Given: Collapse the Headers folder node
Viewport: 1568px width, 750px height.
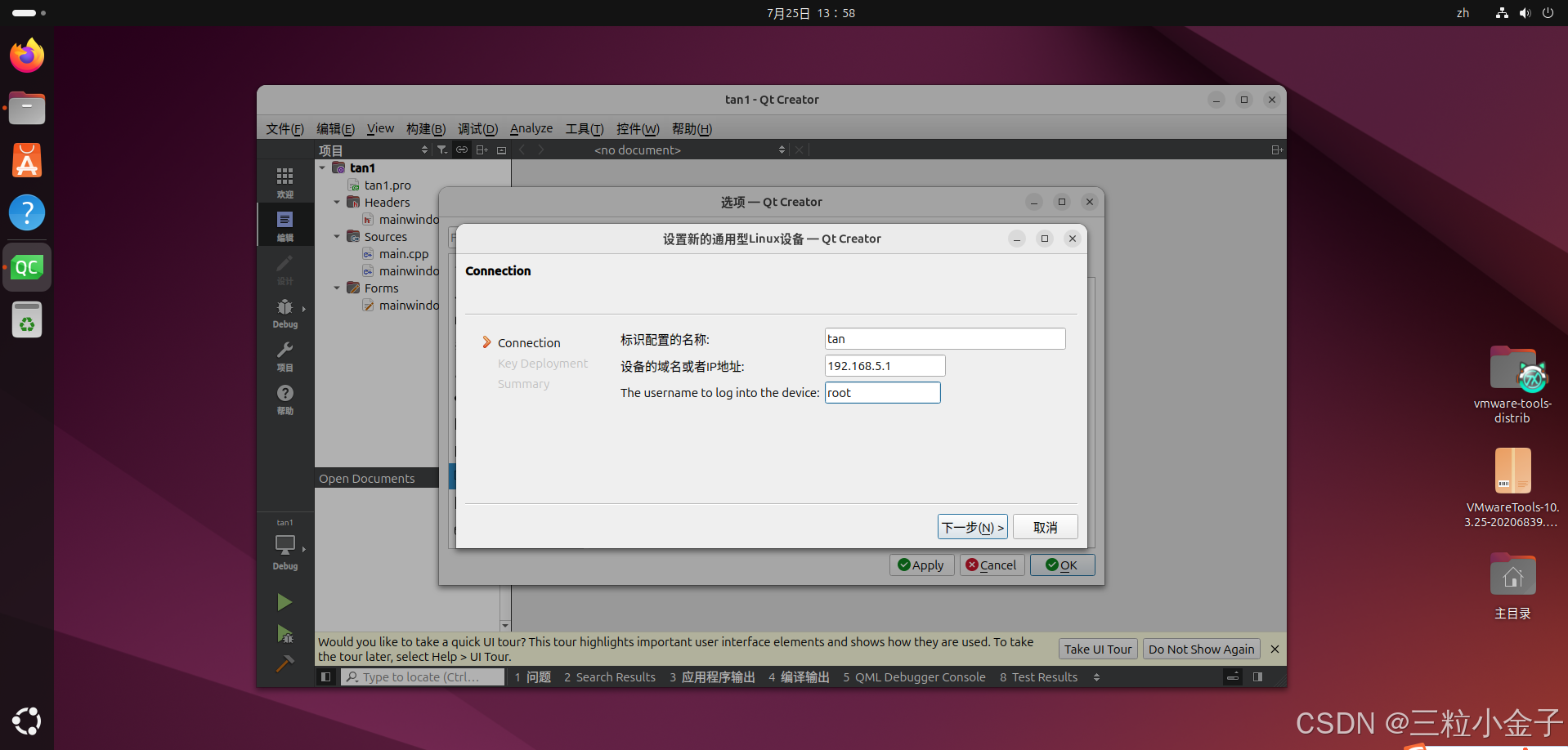Looking at the screenshot, I should tap(337, 202).
